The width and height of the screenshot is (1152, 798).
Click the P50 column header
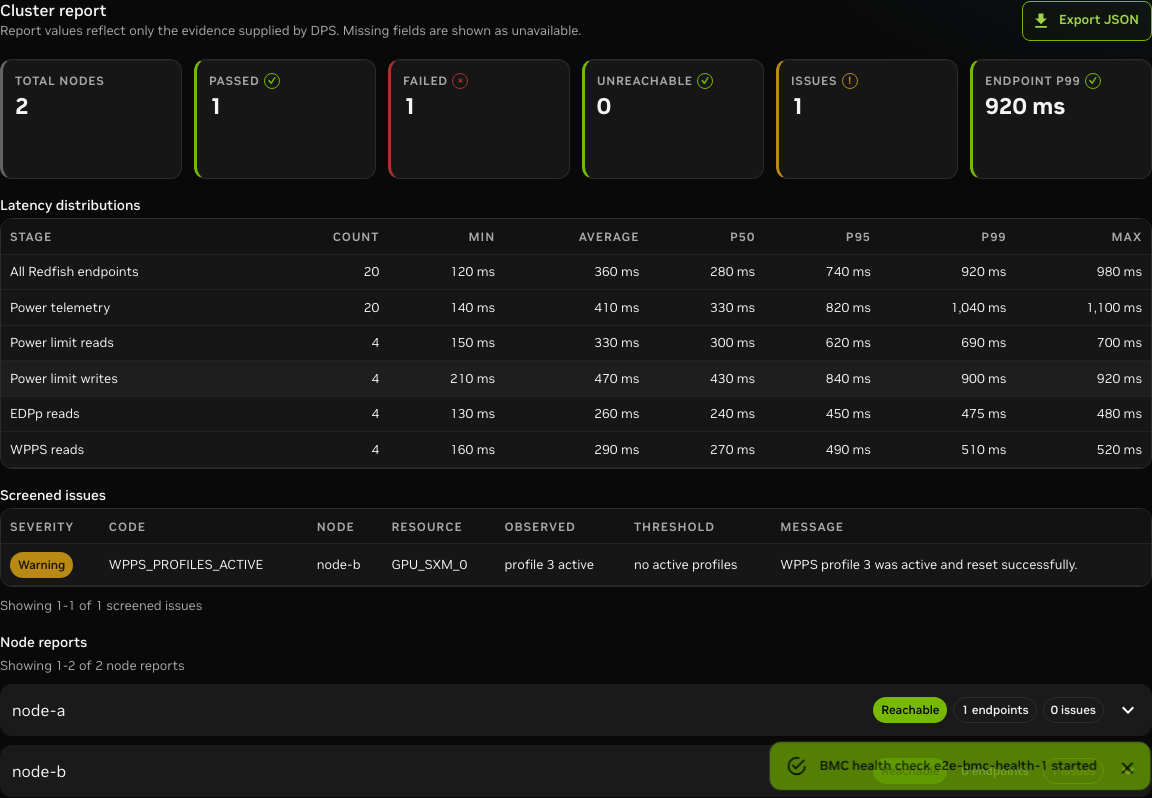click(x=742, y=237)
